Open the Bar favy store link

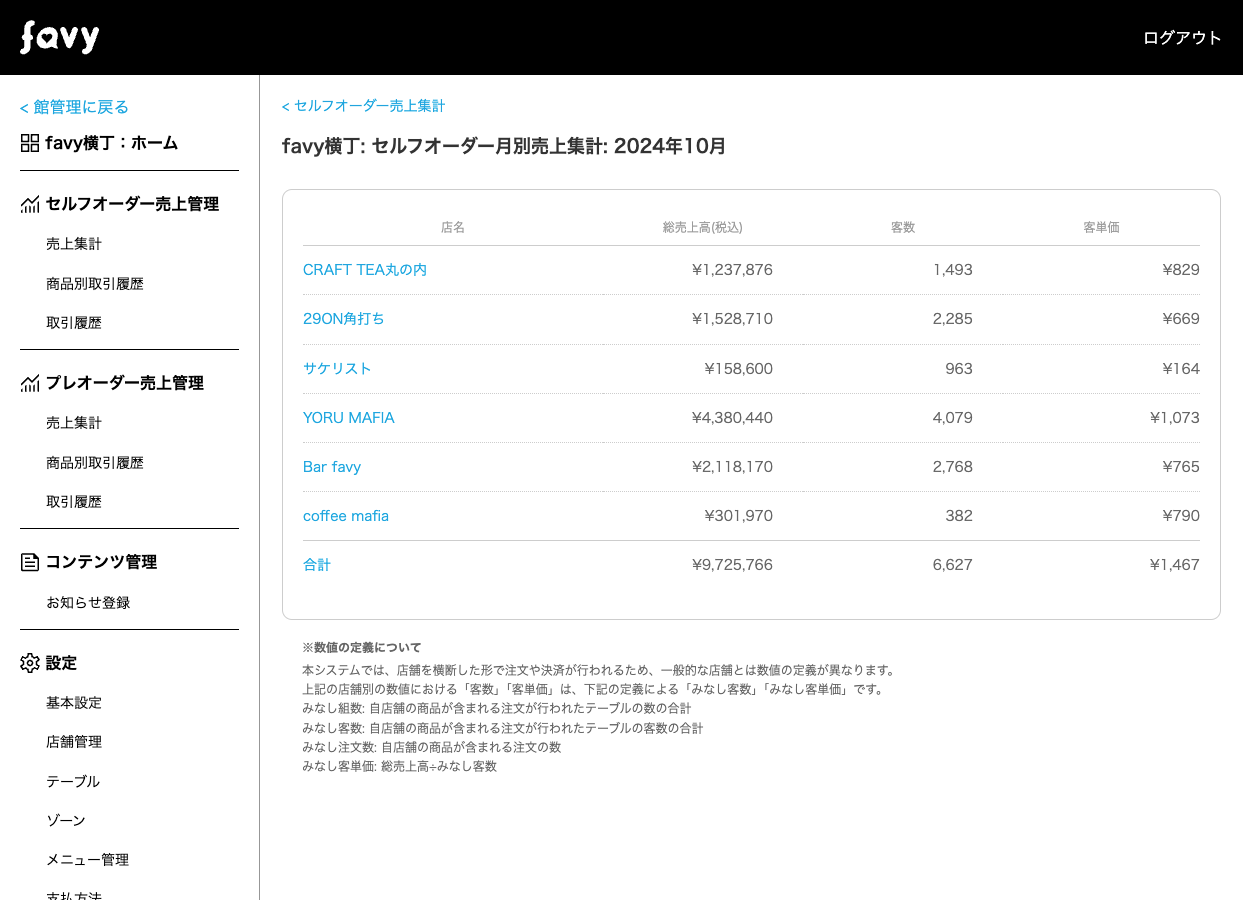tap(332, 467)
